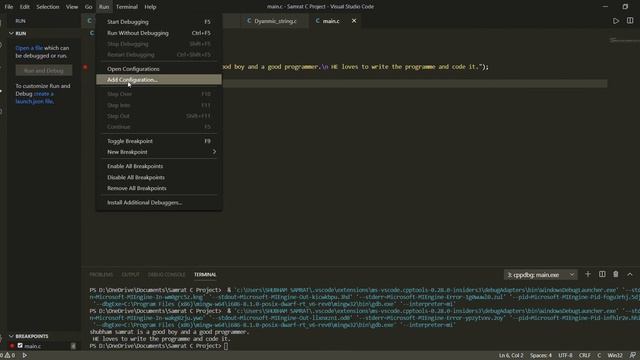Open the File menu
640x360 pixels.
9,7
